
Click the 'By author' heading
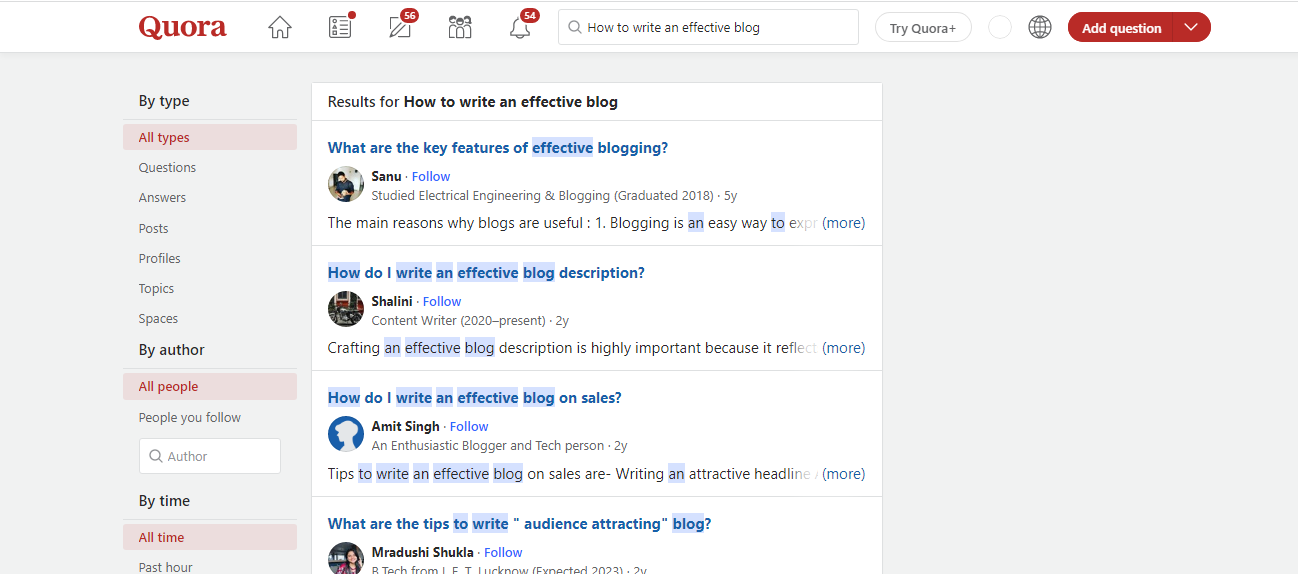(172, 350)
